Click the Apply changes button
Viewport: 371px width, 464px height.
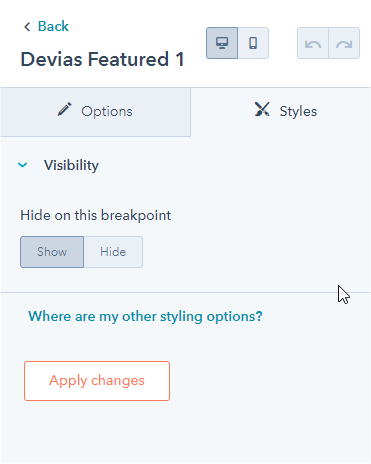(97, 381)
